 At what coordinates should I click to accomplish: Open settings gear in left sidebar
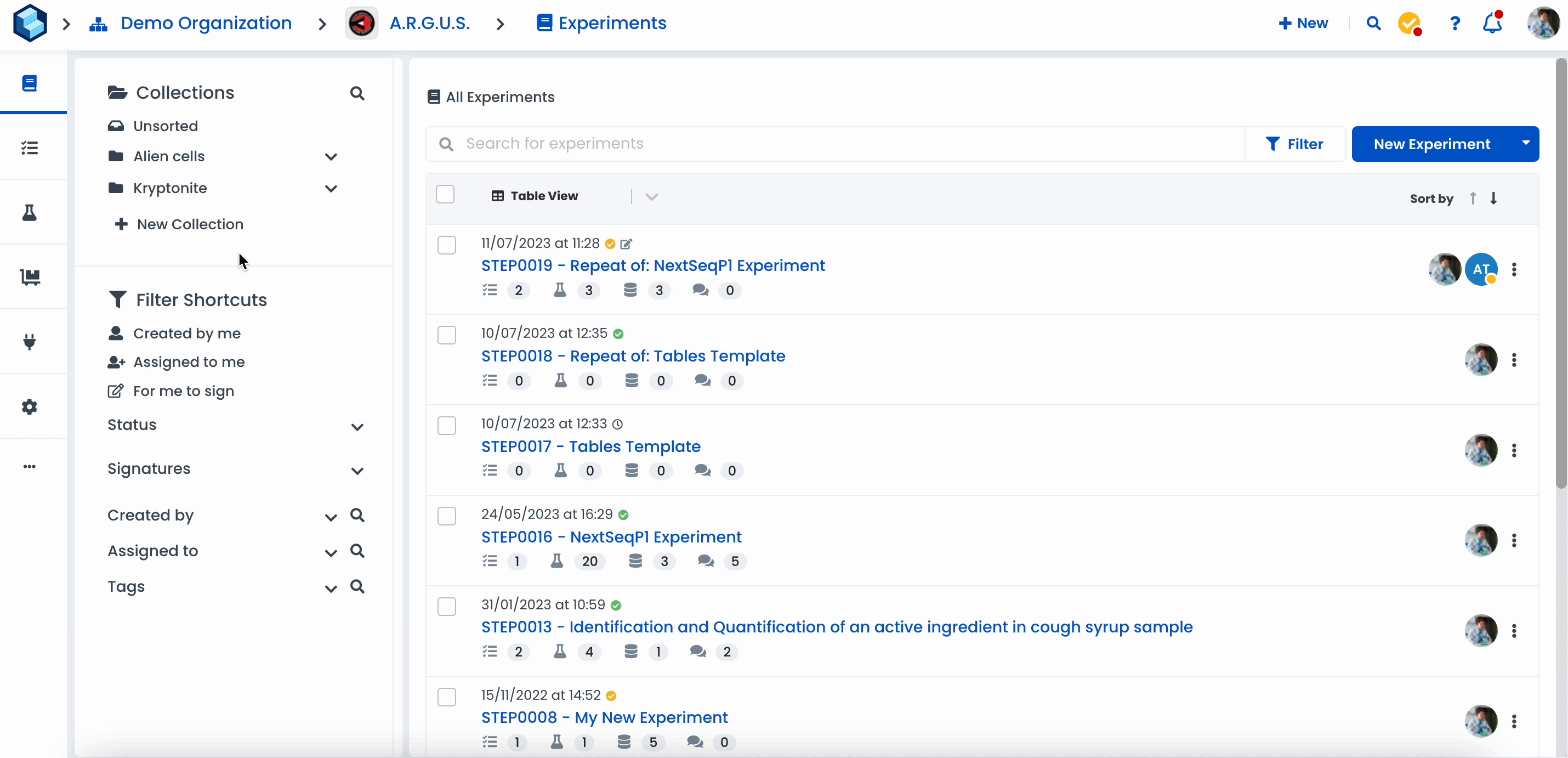(x=29, y=407)
